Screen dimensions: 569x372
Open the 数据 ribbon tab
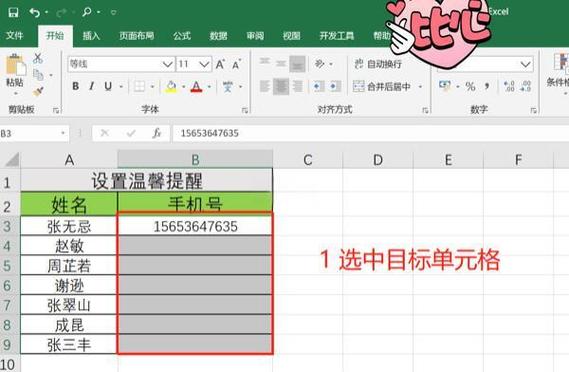point(218,36)
